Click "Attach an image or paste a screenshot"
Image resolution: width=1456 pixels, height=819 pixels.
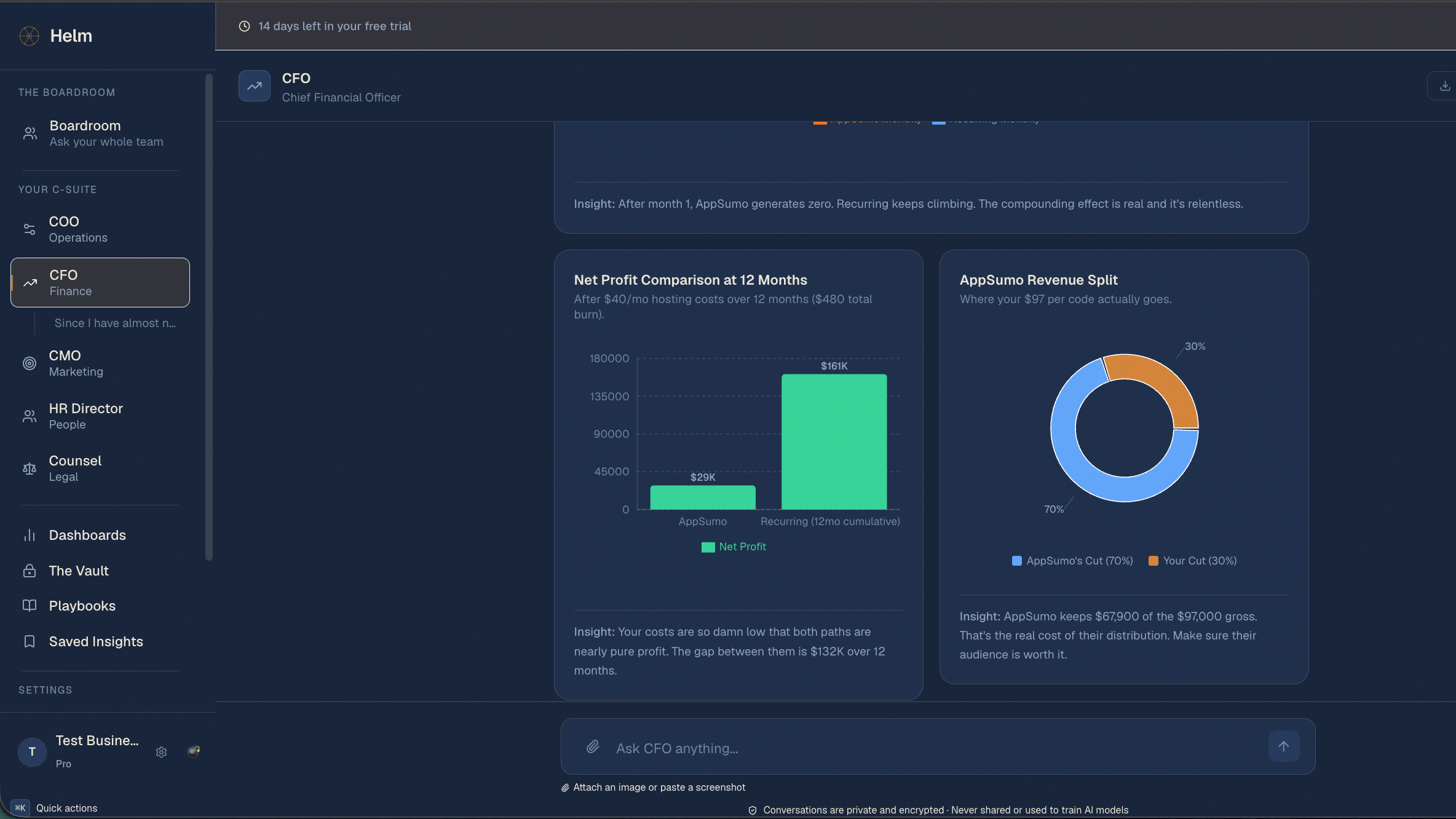pyautogui.click(x=653, y=788)
